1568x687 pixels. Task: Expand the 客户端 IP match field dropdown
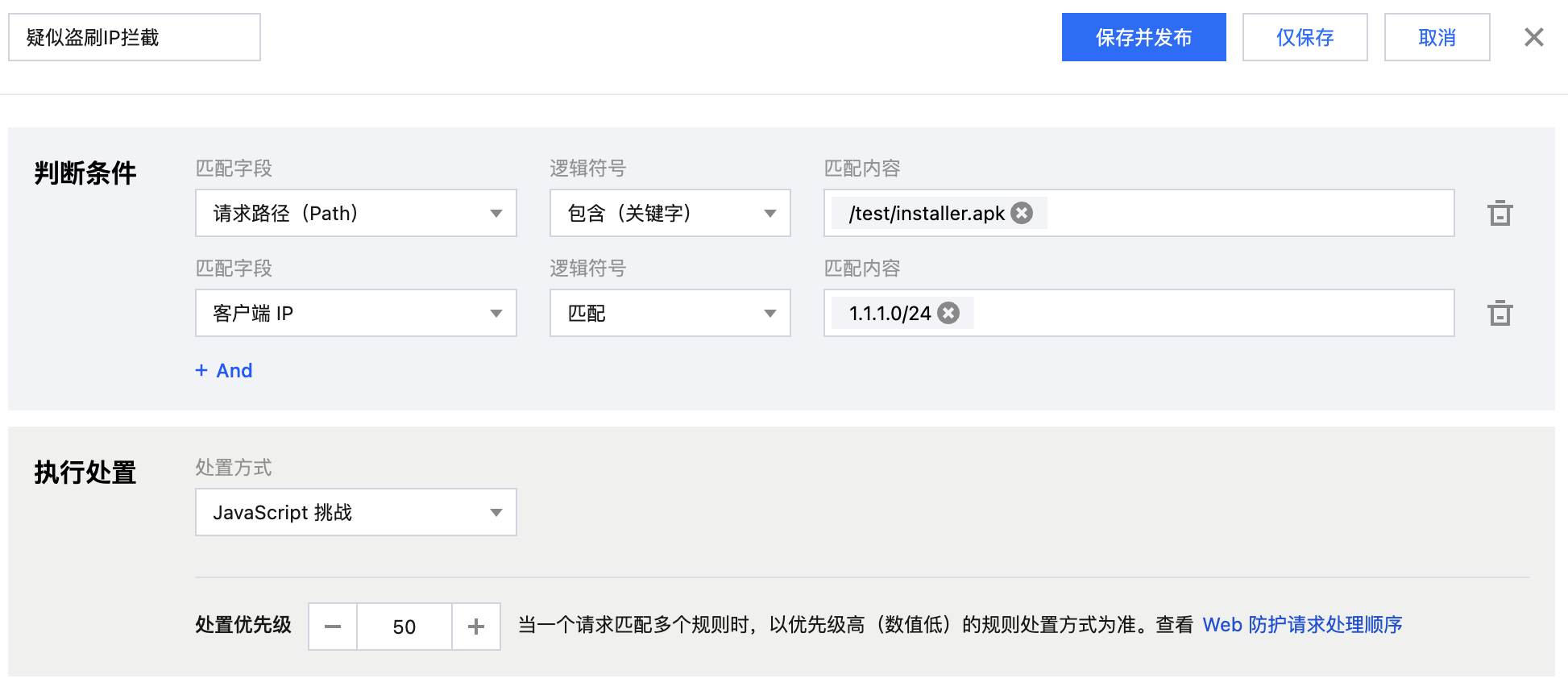click(x=355, y=313)
